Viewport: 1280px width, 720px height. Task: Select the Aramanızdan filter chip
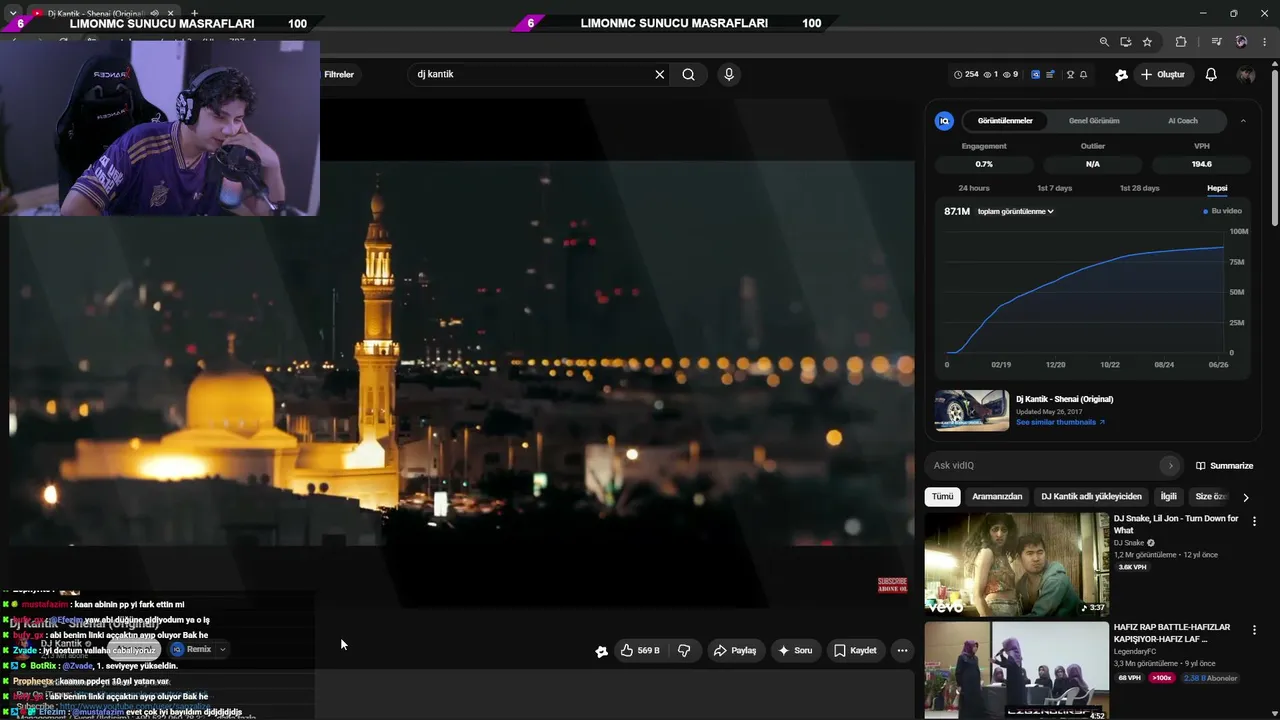point(997,496)
